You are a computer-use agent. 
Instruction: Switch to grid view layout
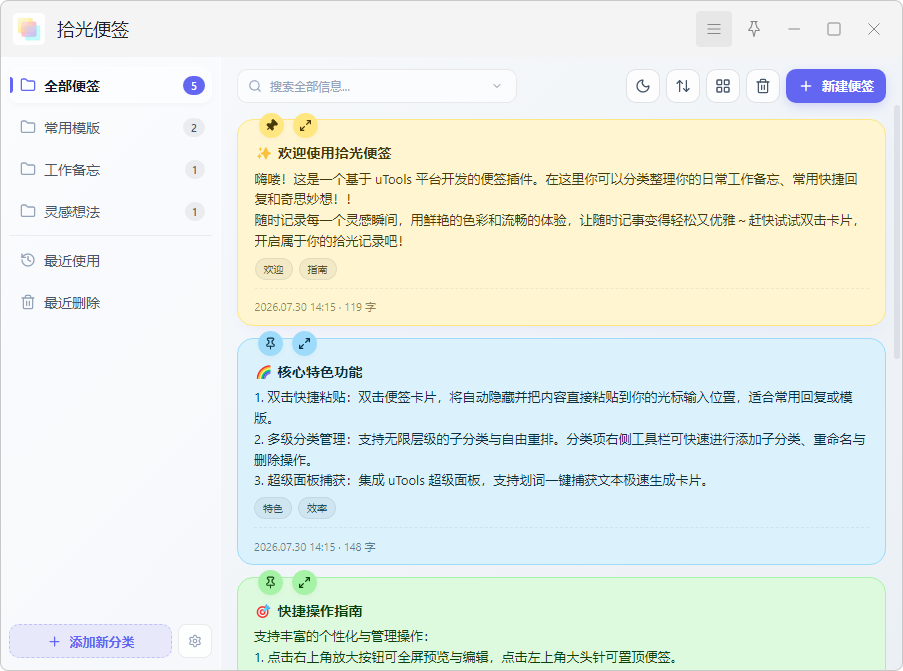[723, 86]
